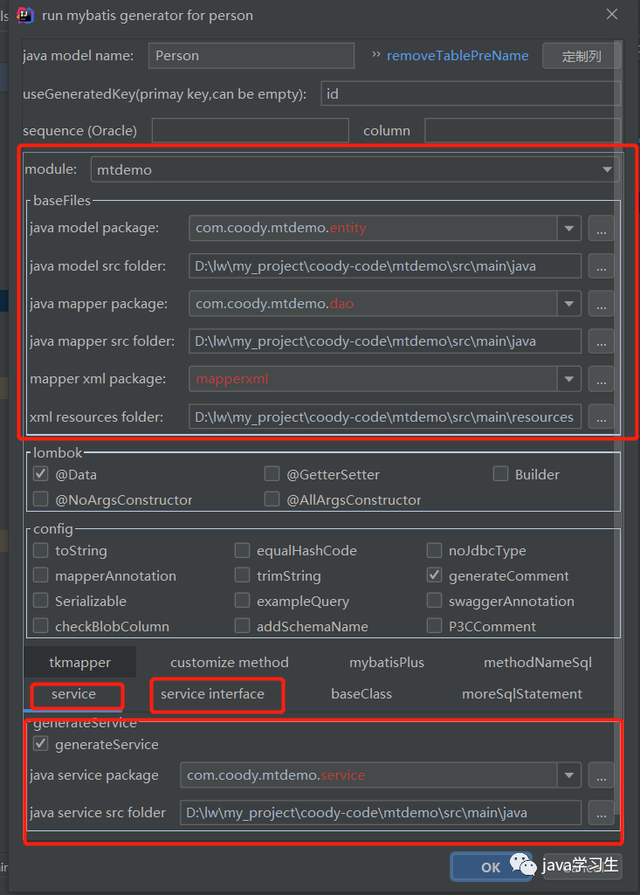This screenshot has height=895, width=640.
Task: Browse for java mapper package
Action: 601,304
